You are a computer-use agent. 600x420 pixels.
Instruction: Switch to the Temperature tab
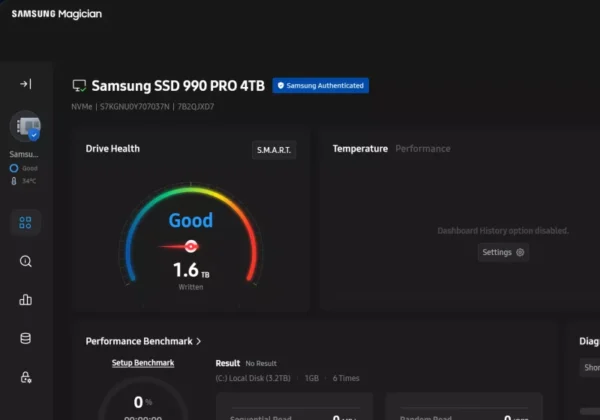click(360, 149)
